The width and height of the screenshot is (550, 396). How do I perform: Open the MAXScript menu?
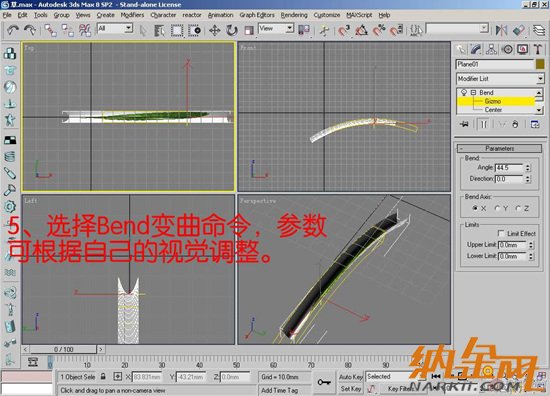(x=359, y=15)
